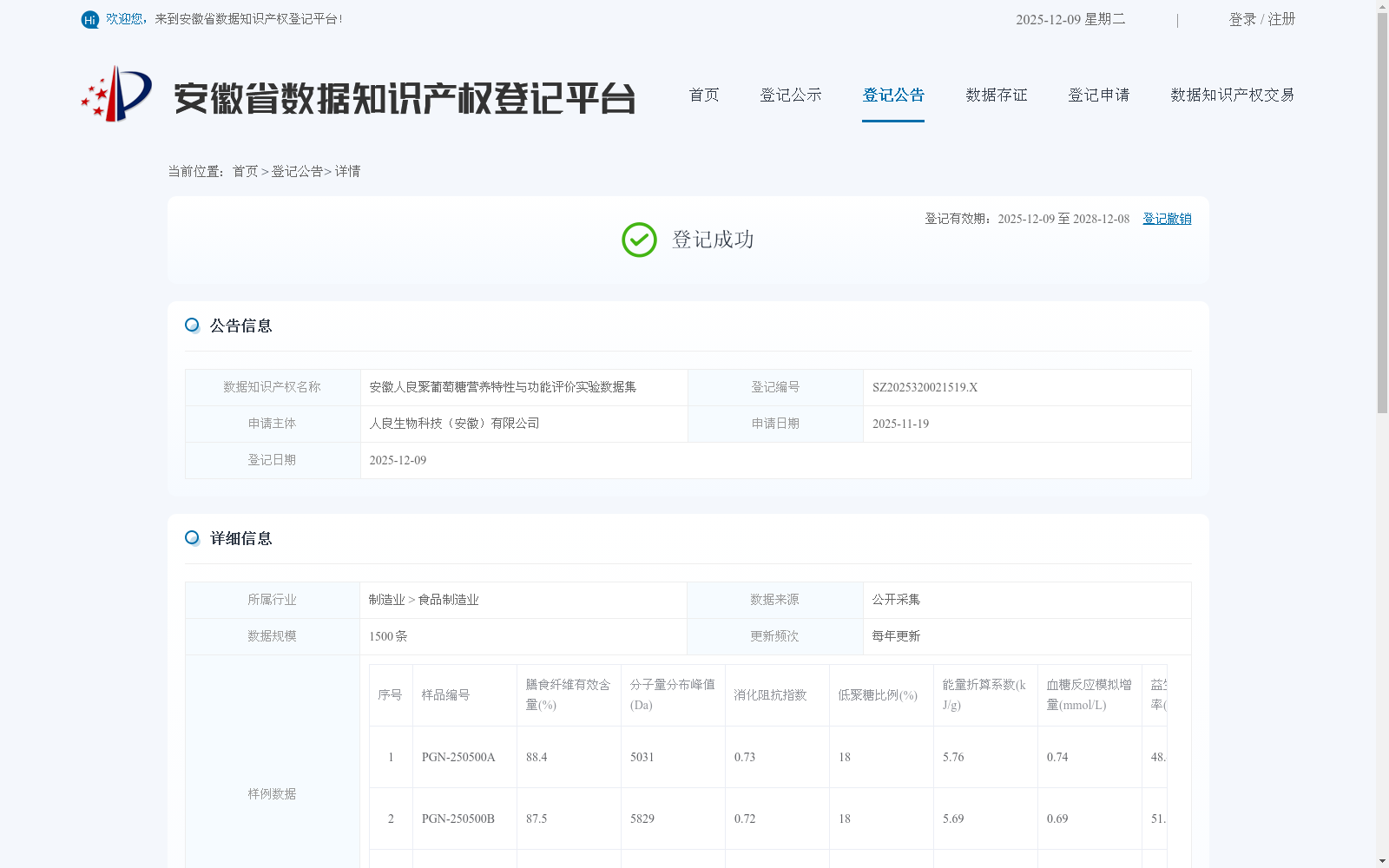Click 登记公告 in the breadcrumb

(297, 172)
